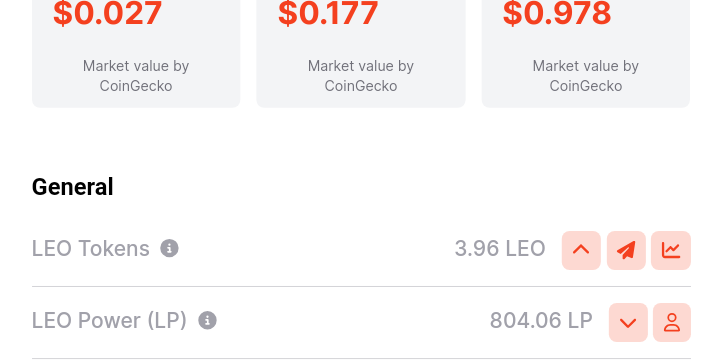Click "Market value by" under $0.027

pos(136,66)
